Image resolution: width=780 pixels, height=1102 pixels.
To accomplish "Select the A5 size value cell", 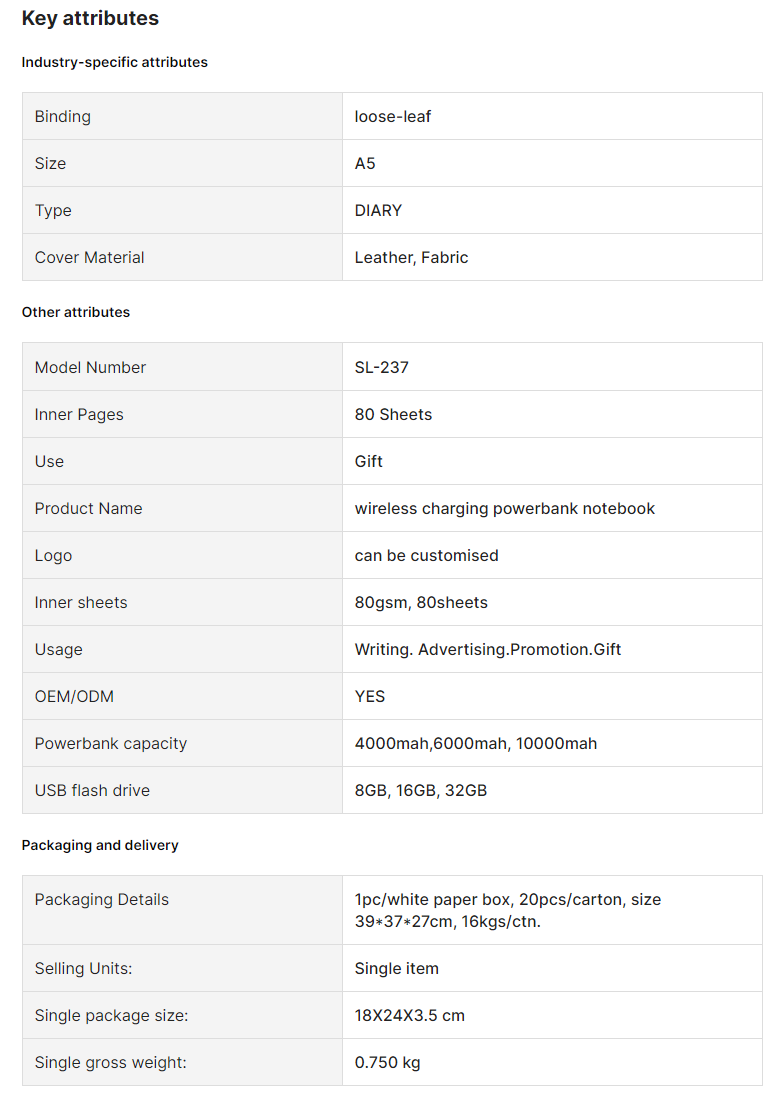I will (x=552, y=163).
